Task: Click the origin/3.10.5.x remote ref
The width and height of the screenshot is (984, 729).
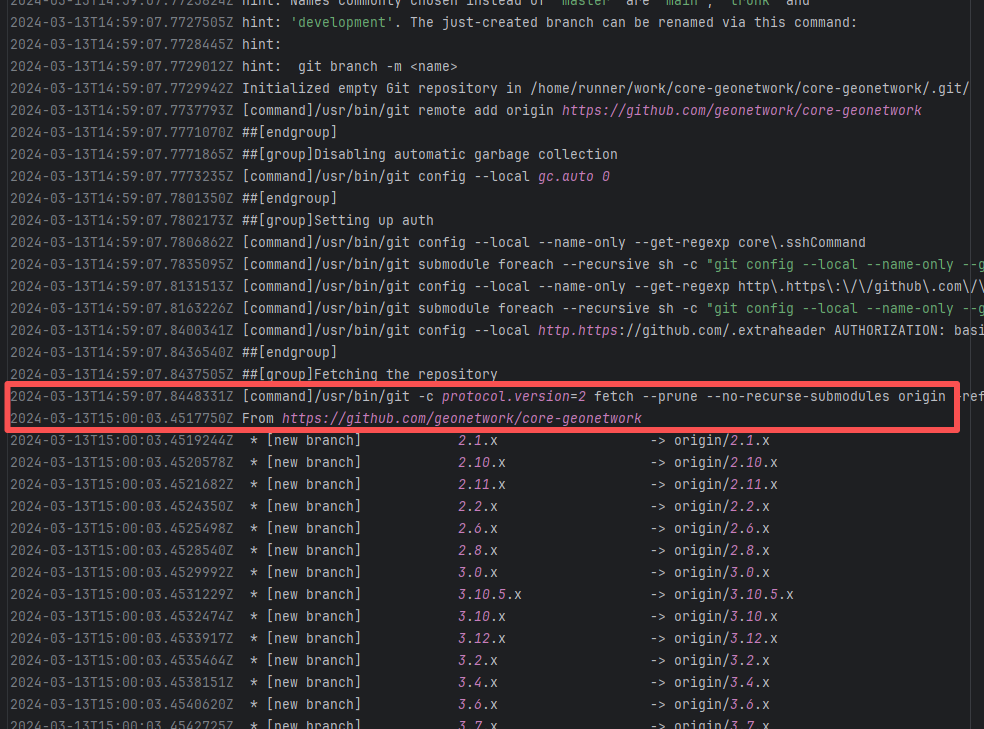Action: click(733, 594)
